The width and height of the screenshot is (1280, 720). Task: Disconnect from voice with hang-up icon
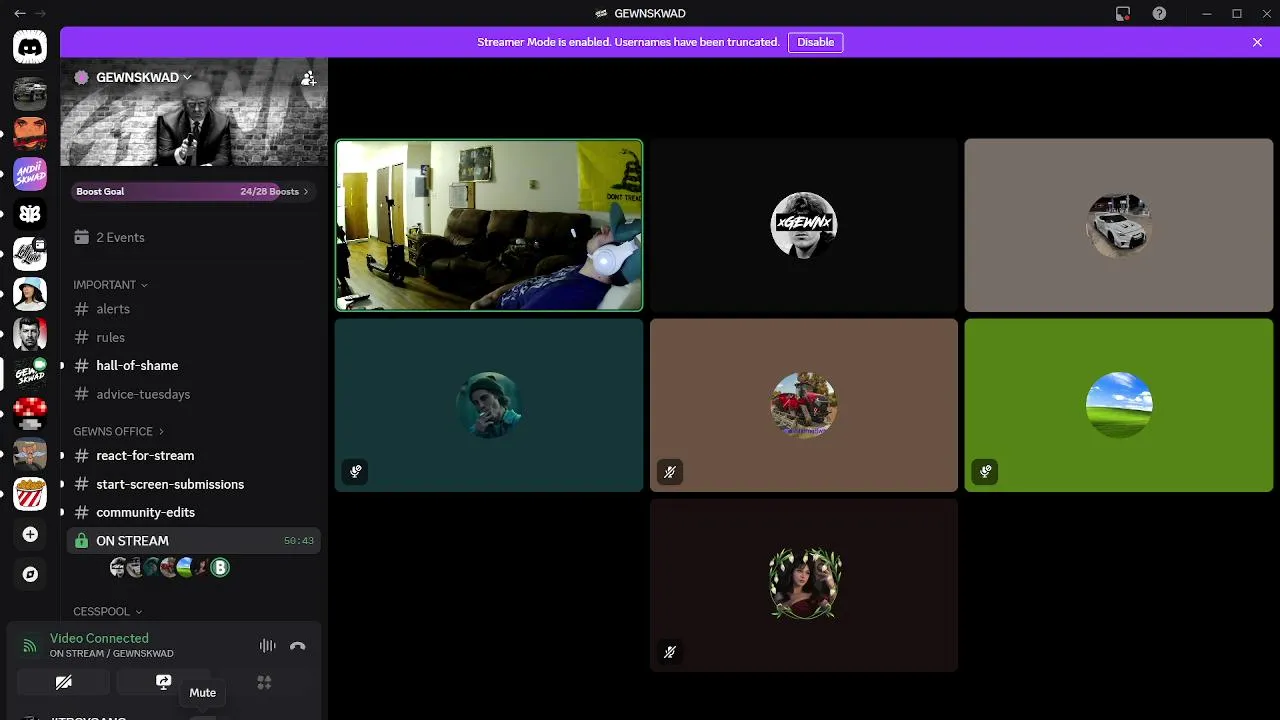(297, 646)
